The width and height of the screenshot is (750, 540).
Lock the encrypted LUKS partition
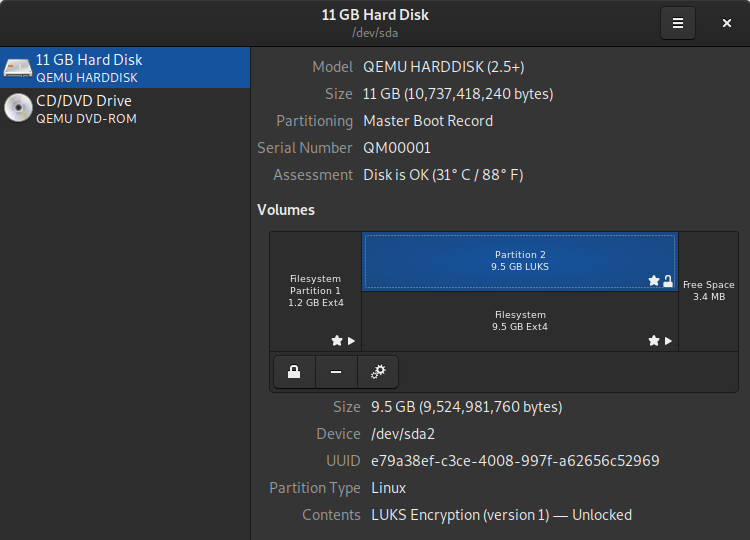[294, 372]
